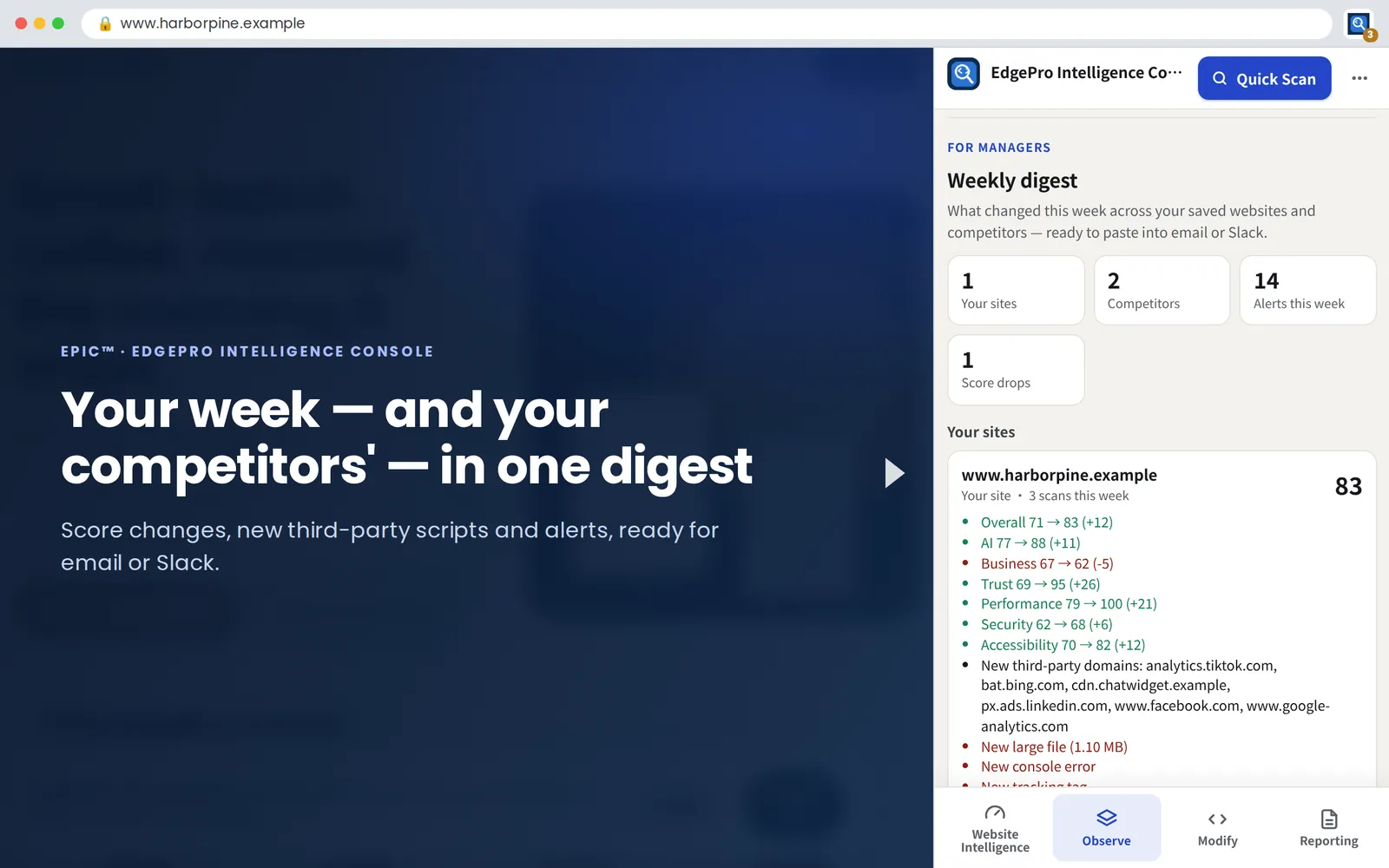Click the EdgePro extension icon in browser toolbar
This screenshot has width=1389, height=868.
1359,23
